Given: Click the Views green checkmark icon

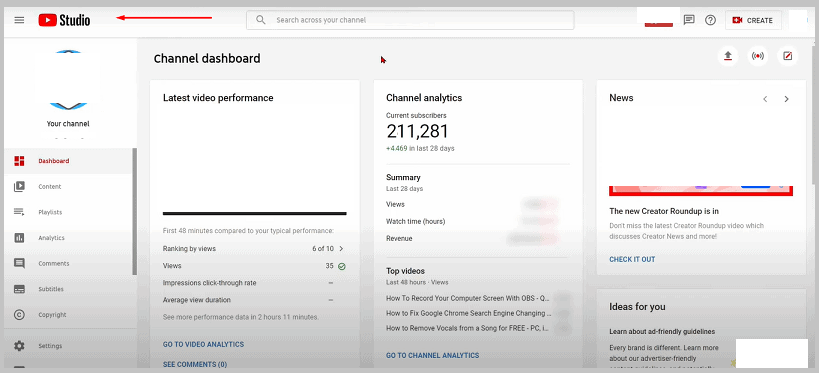Looking at the screenshot, I should (x=342, y=266).
